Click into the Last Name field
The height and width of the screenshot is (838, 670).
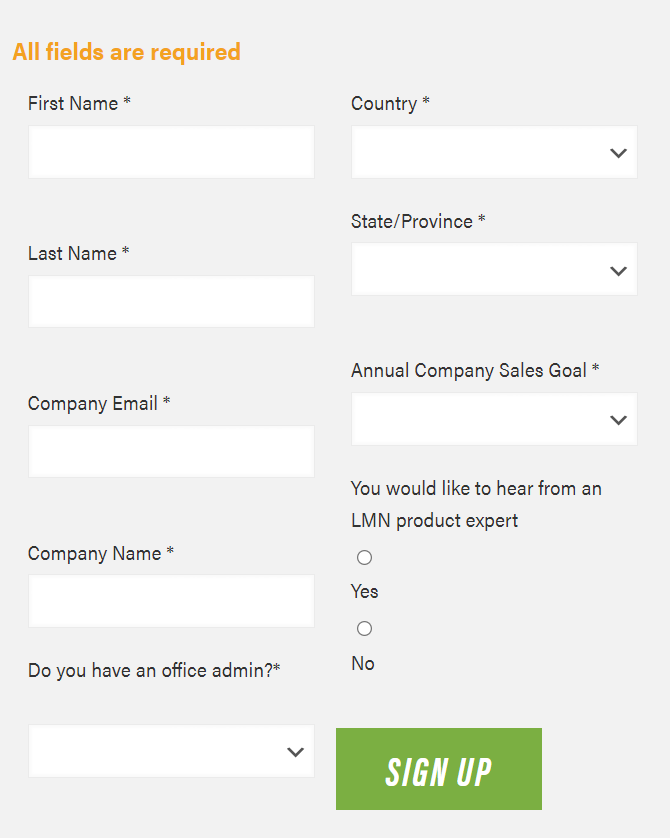pos(171,301)
